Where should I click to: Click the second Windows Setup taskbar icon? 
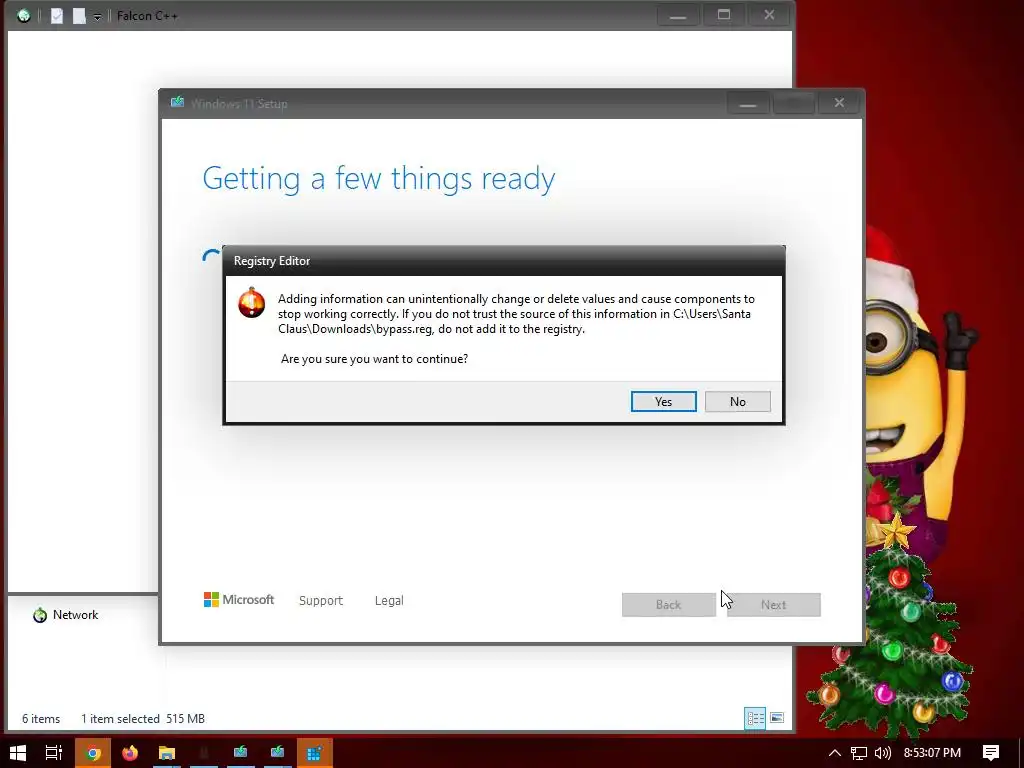278,753
